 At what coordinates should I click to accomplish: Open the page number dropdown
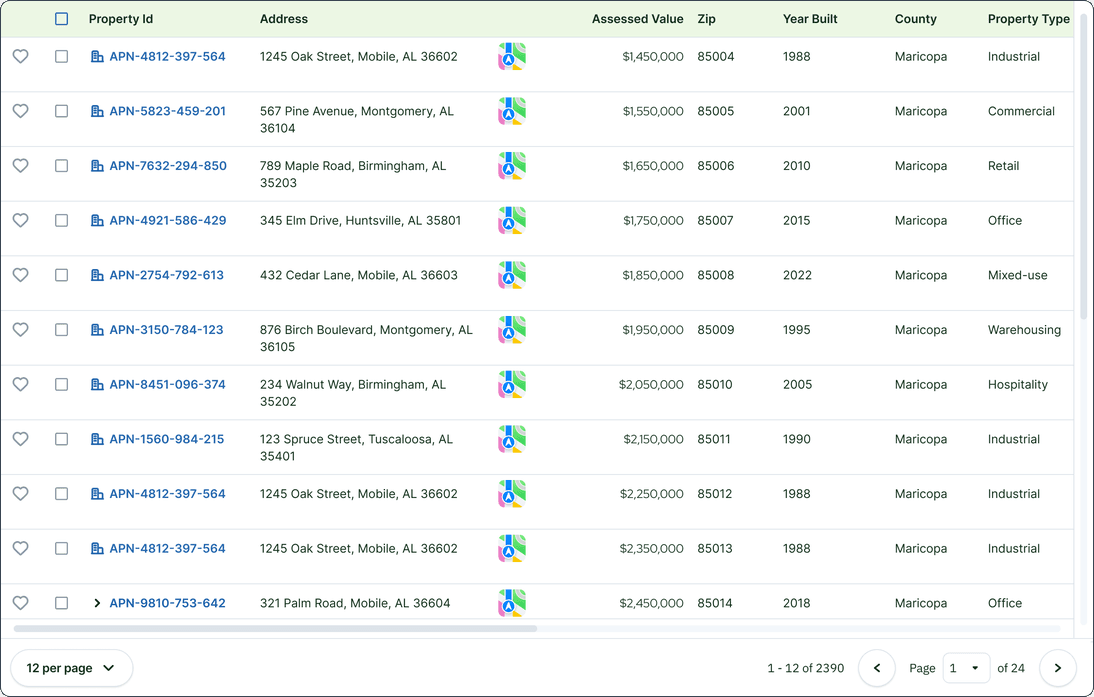click(966, 668)
